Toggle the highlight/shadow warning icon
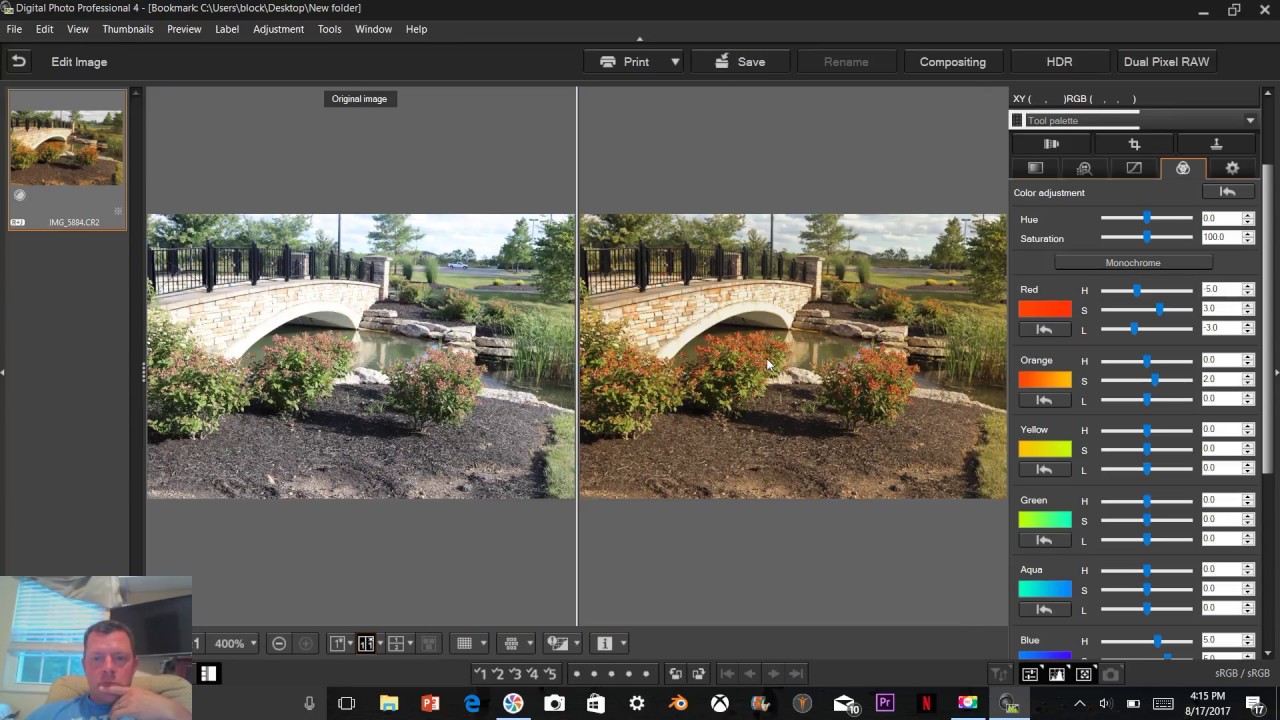Image resolution: width=1280 pixels, height=720 pixels. click(558, 643)
